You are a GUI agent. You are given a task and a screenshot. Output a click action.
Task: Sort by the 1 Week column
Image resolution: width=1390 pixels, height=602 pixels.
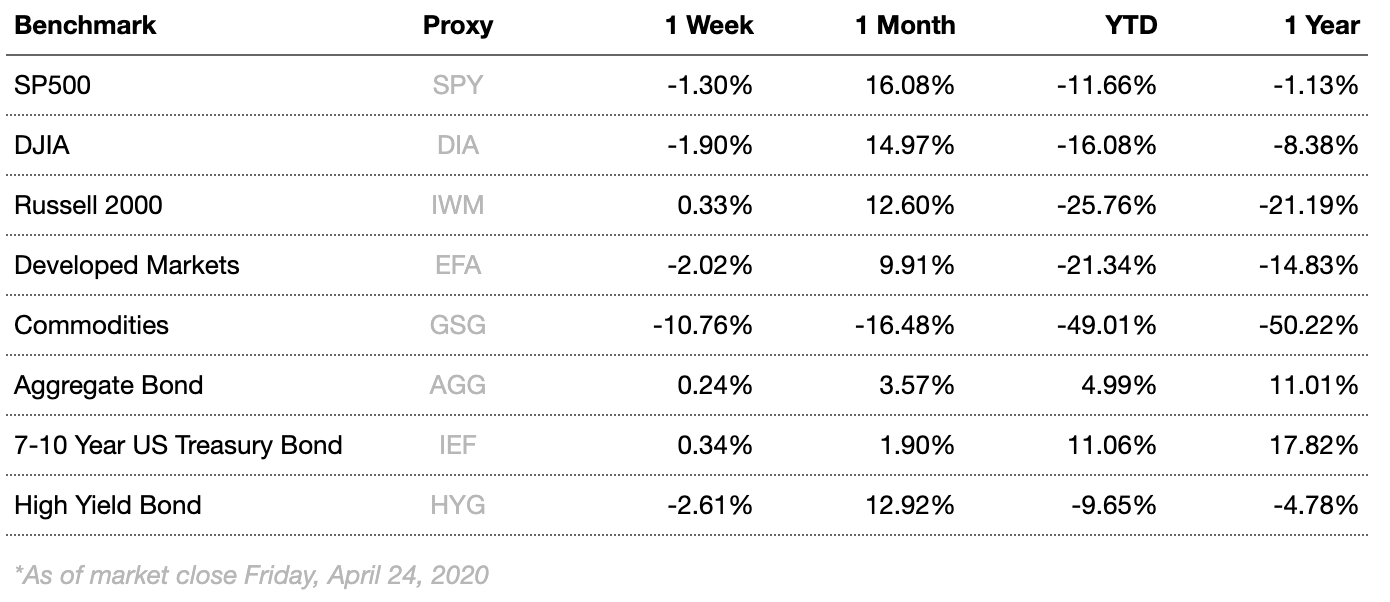coord(709,26)
